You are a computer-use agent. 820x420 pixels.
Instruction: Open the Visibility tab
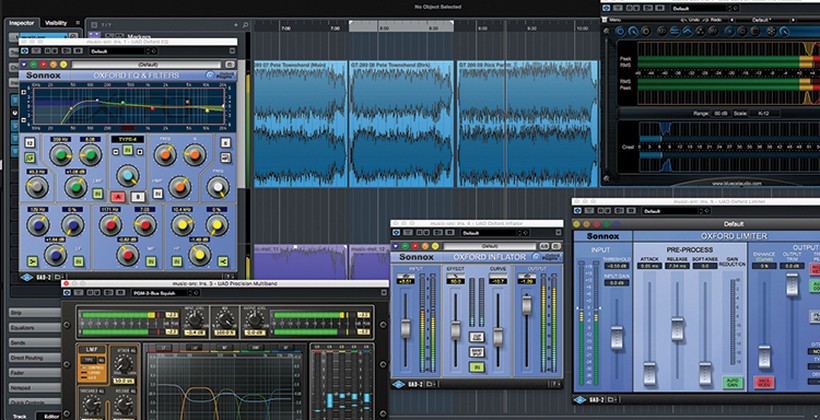click(55, 22)
